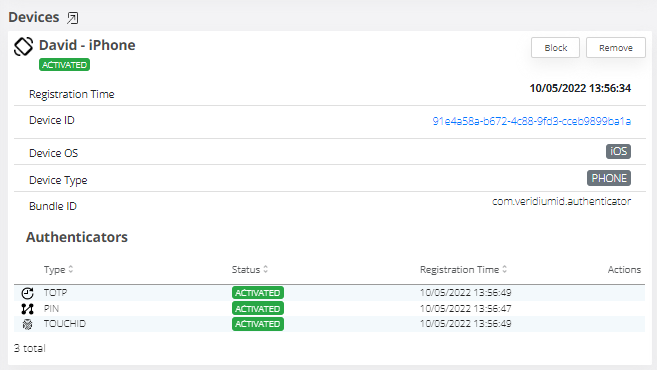Viewport: 657px width, 370px height.
Task: Select the TOTP authenticator row
Action: (x=329, y=293)
